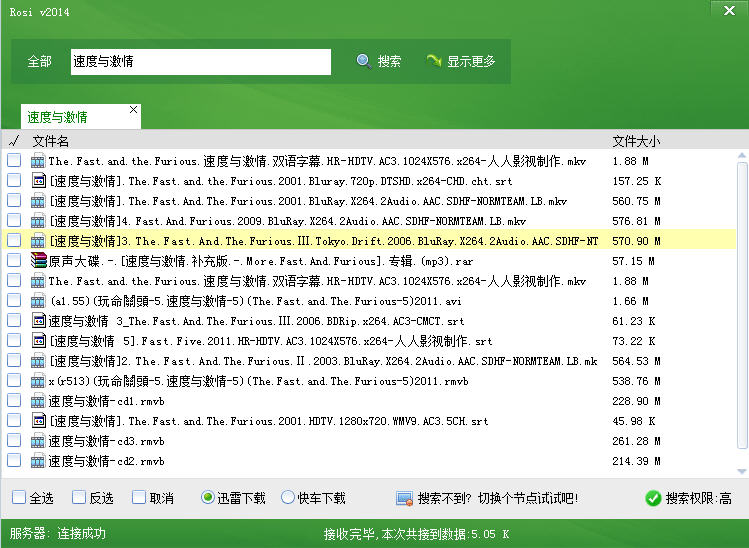Click the green arrow show-more icon
This screenshot has height=548, width=749.
[434, 61]
